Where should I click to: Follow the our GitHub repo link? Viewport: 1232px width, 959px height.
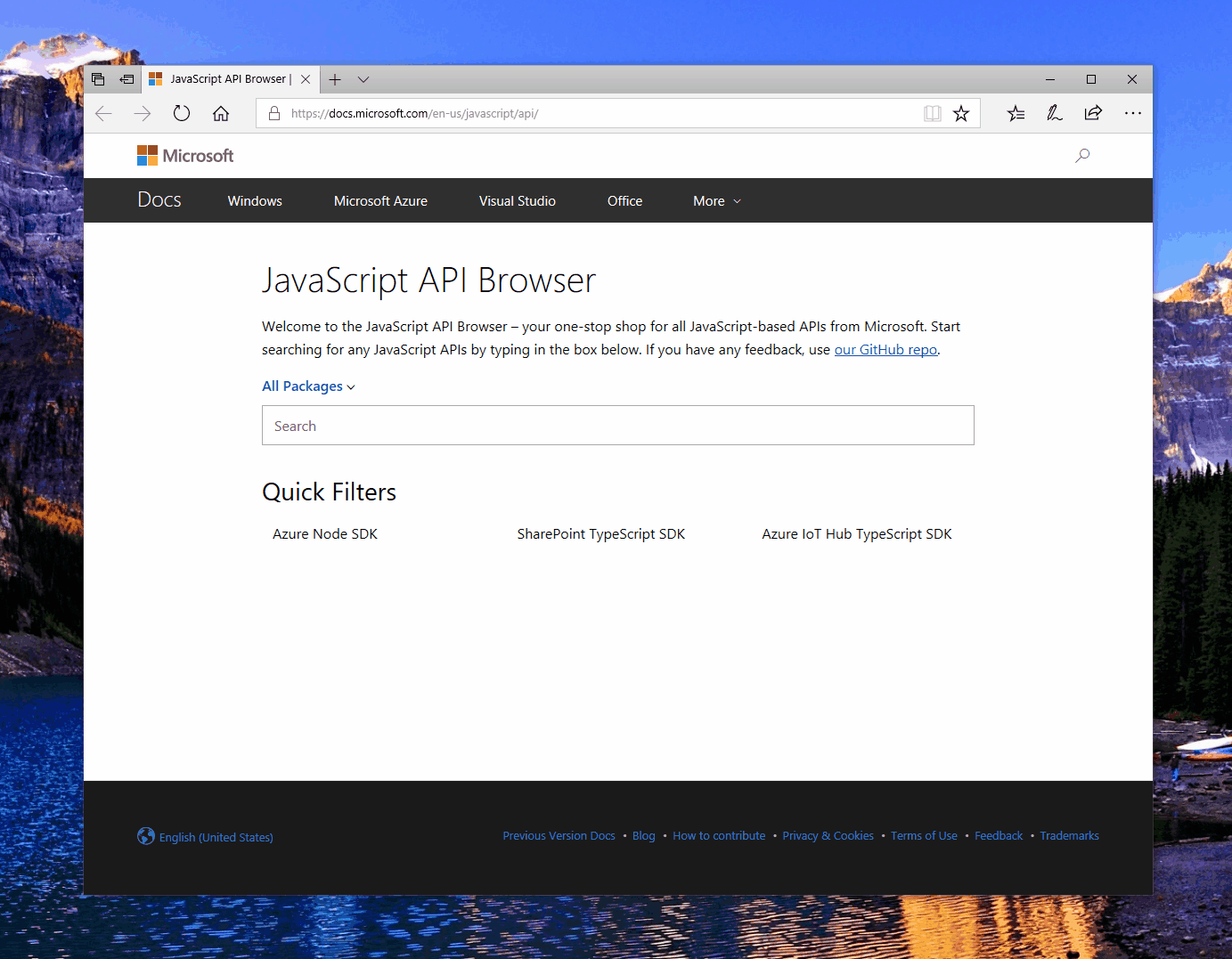[885, 350]
